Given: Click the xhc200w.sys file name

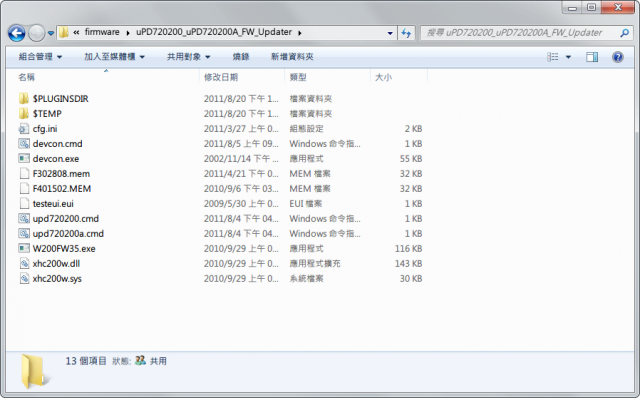Looking at the screenshot, I should pyautogui.click(x=57, y=278).
